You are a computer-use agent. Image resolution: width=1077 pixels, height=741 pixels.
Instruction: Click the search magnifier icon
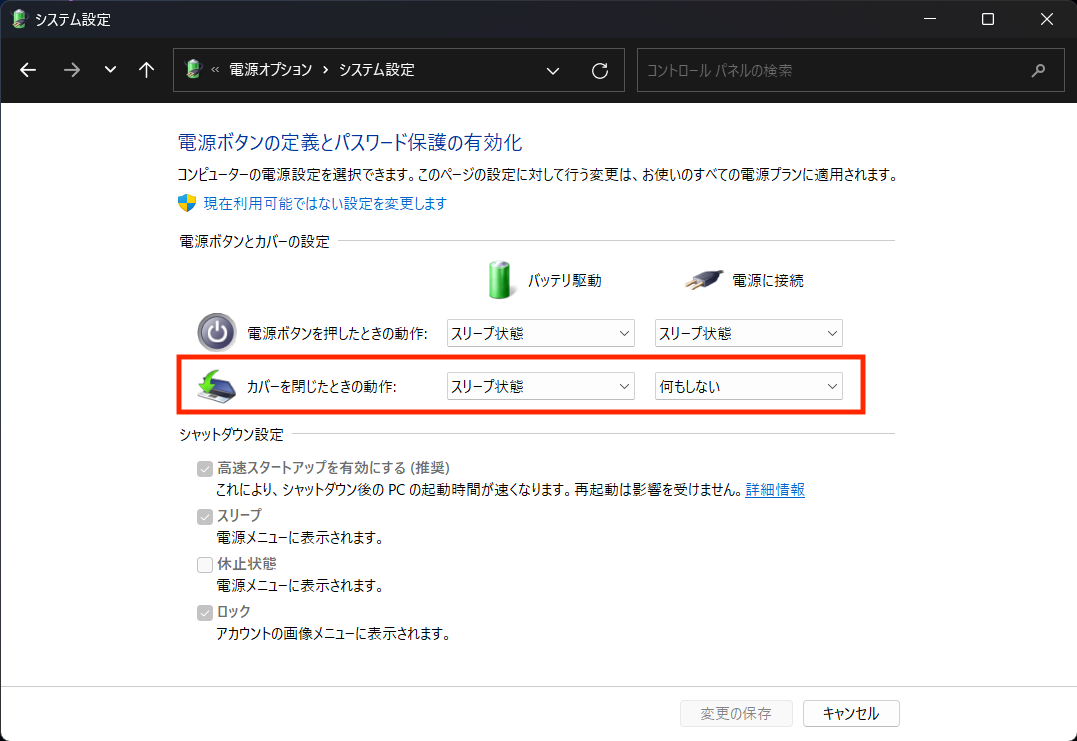click(1039, 70)
